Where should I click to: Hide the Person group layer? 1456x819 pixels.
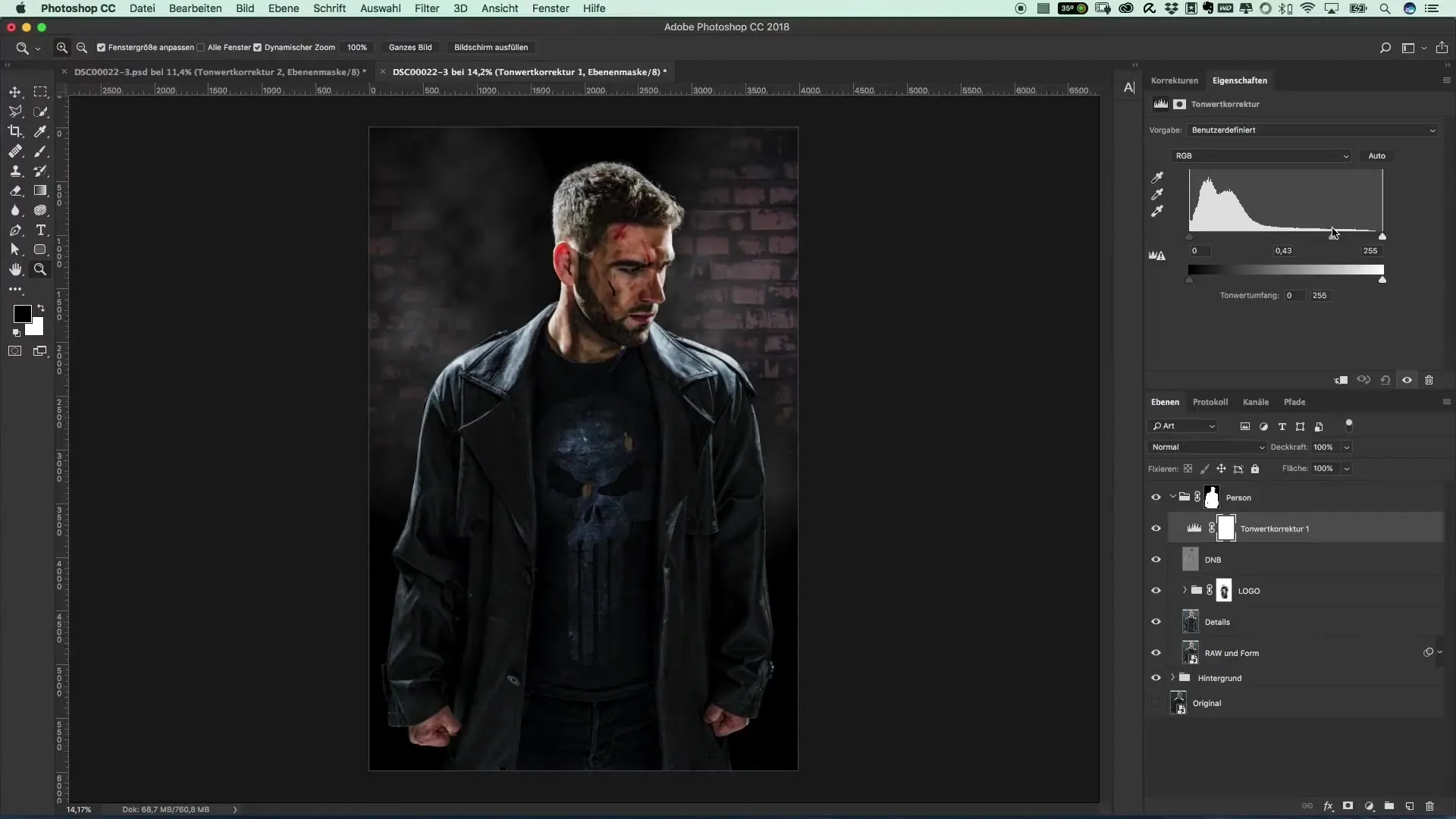click(1156, 497)
